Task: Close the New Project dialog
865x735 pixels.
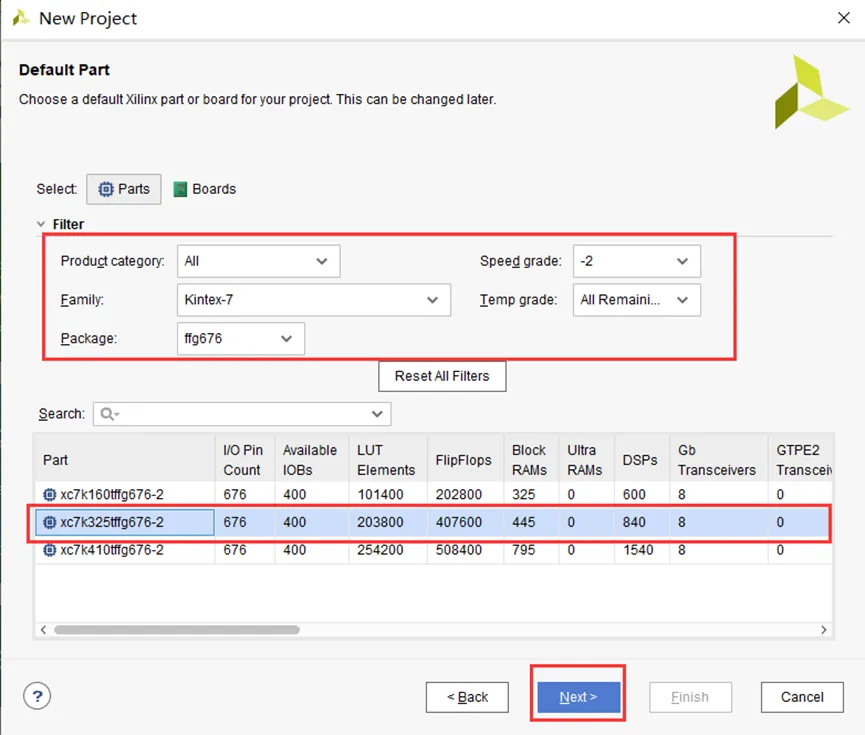Action: click(843, 18)
